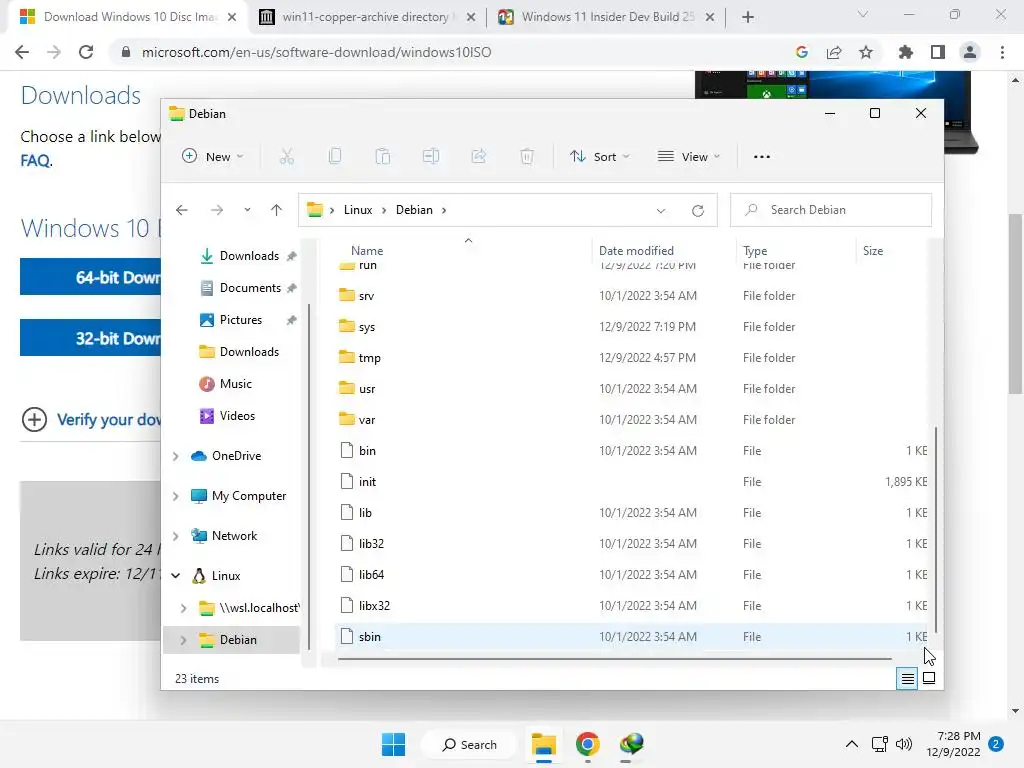Sort by Name column header
This screenshot has height=768, width=1024.
(367, 251)
